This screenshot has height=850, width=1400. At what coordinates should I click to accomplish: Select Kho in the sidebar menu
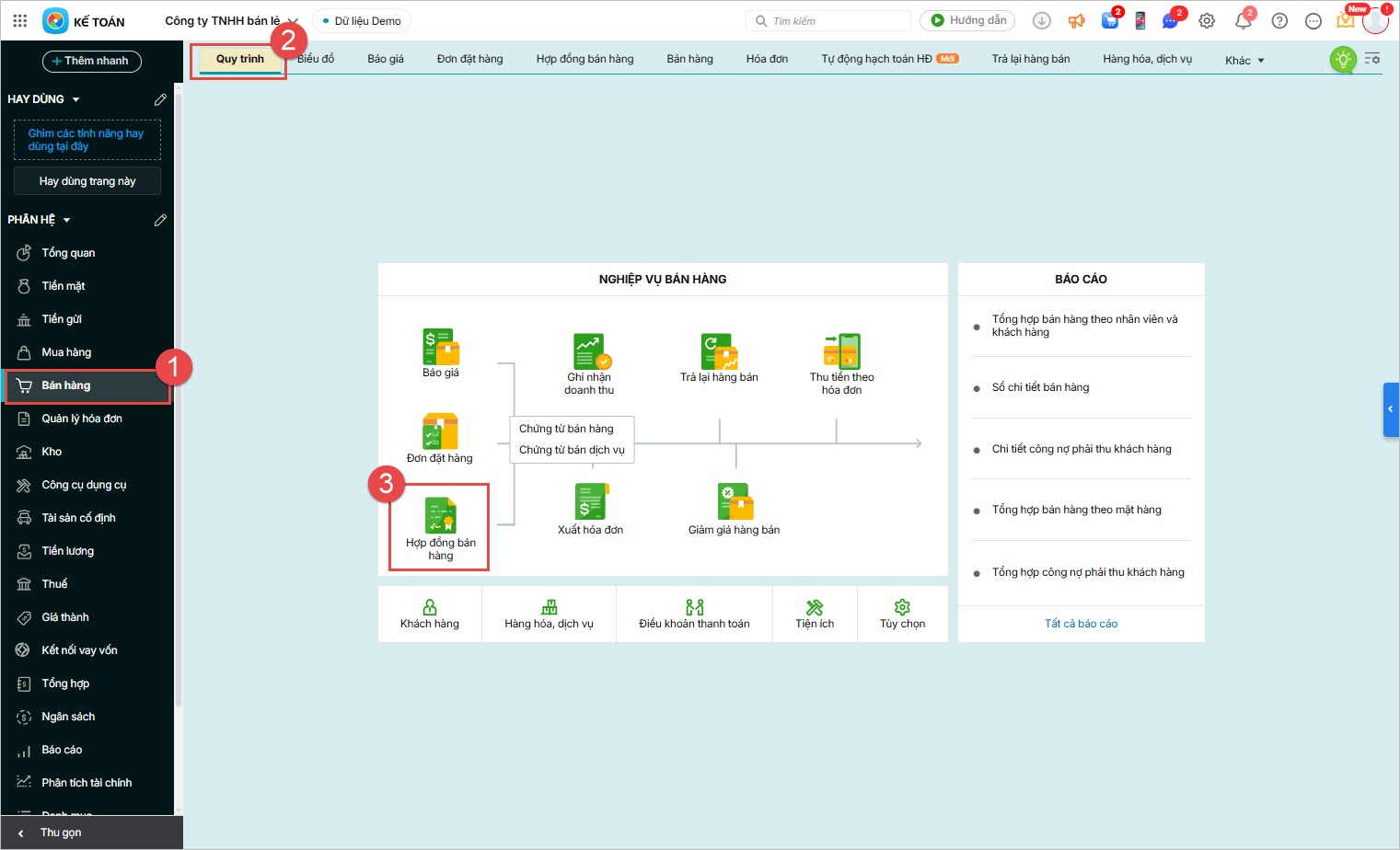(52, 452)
